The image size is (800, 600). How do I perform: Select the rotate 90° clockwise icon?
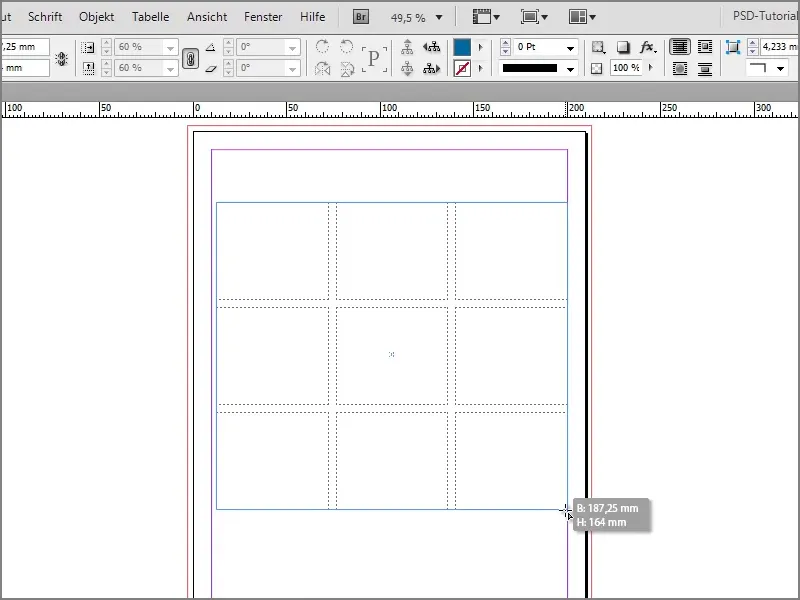click(x=322, y=47)
